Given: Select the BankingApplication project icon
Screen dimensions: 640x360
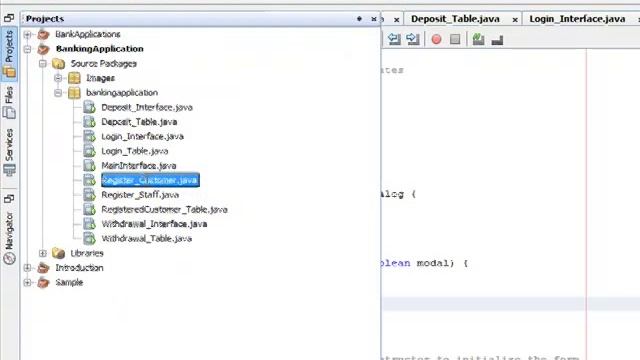Looking at the screenshot, I should point(43,49).
